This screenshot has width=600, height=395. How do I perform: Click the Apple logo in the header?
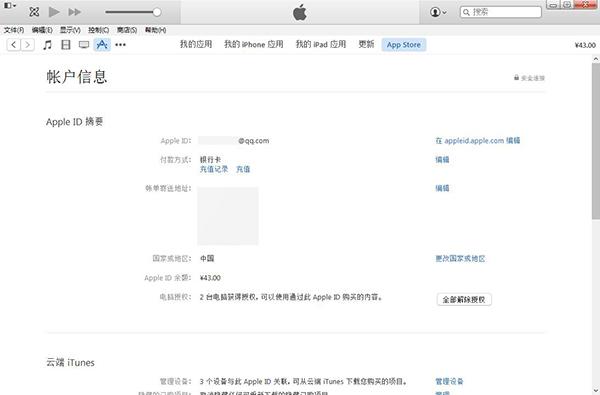coord(300,12)
